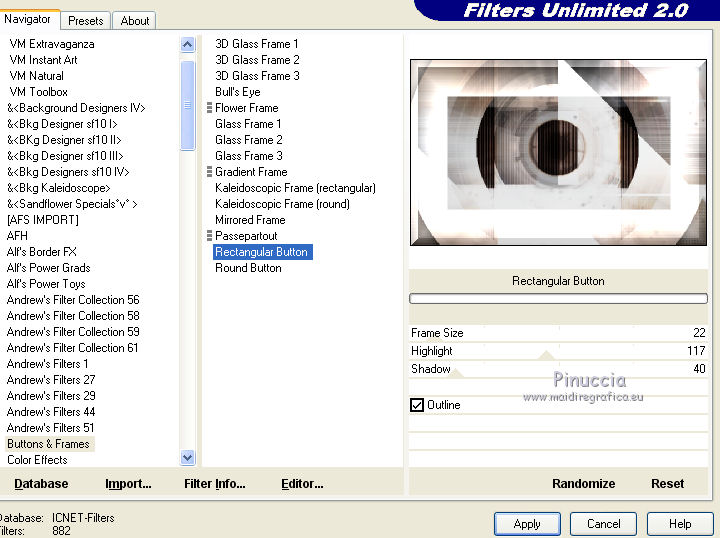This screenshot has width=720, height=538.
Task: Click the Passepartout multi-preset icon
Action: pos(209,236)
